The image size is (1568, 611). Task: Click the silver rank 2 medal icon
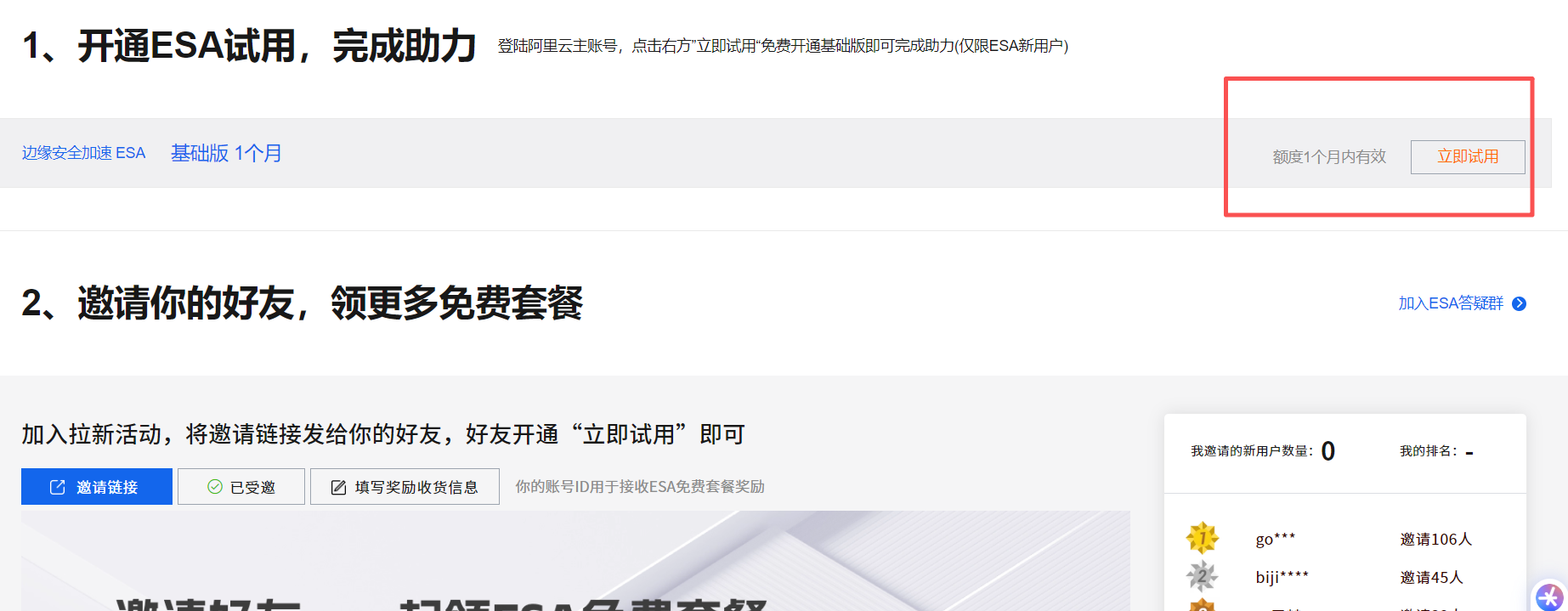pyautogui.click(x=1202, y=576)
